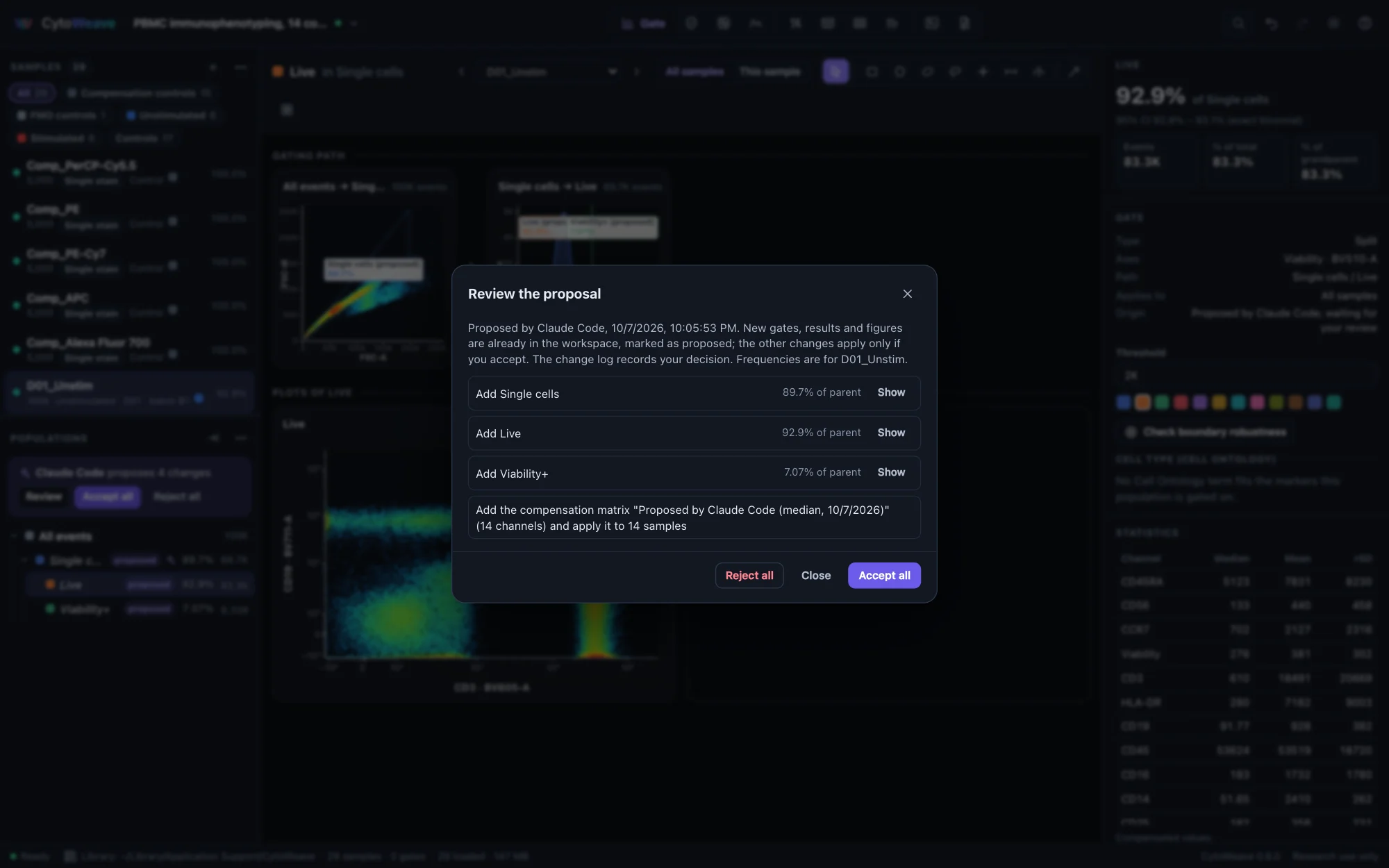Click the background banner Accept all button
The height and width of the screenshot is (868, 1389).
coord(108,496)
